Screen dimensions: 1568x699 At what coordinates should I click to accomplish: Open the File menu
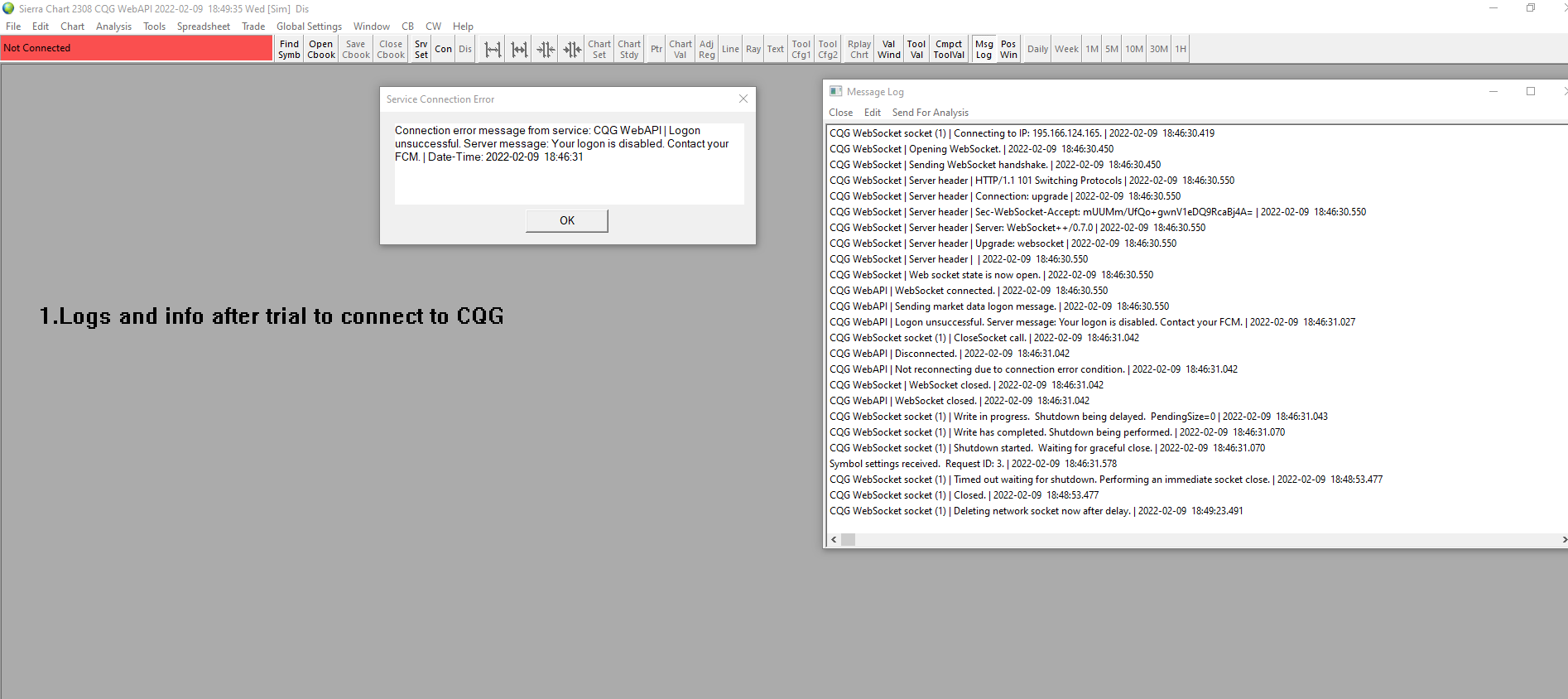[13, 27]
